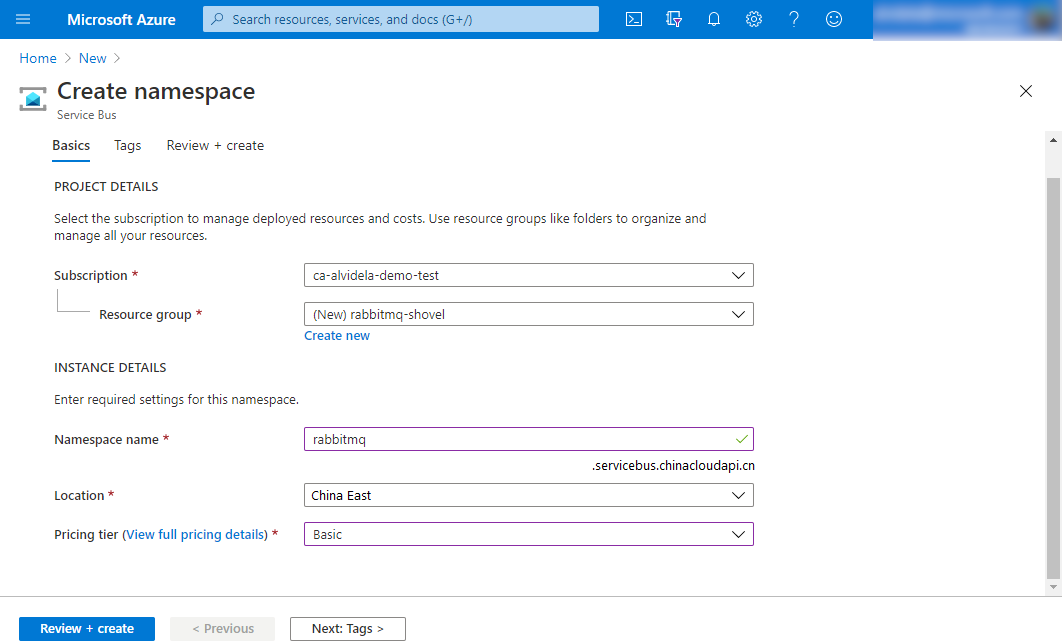The width and height of the screenshot is (1062, 643).
Task: Open View full pricing details link
Action: 196,535
